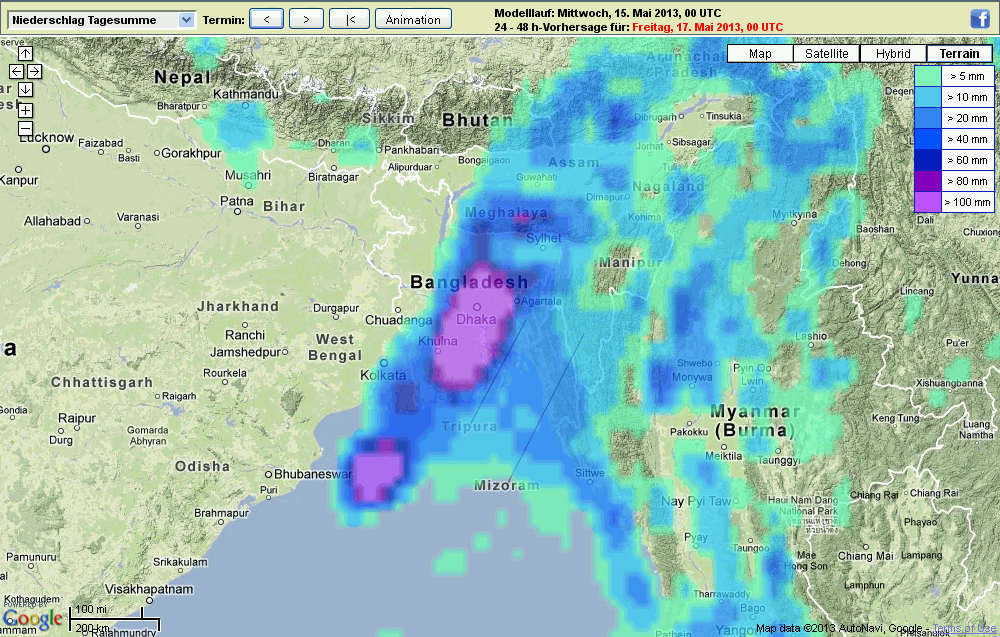This screenshot has width=1000, height=637.
Task: Click the Patna city label
Action: [x=237, y=201]
